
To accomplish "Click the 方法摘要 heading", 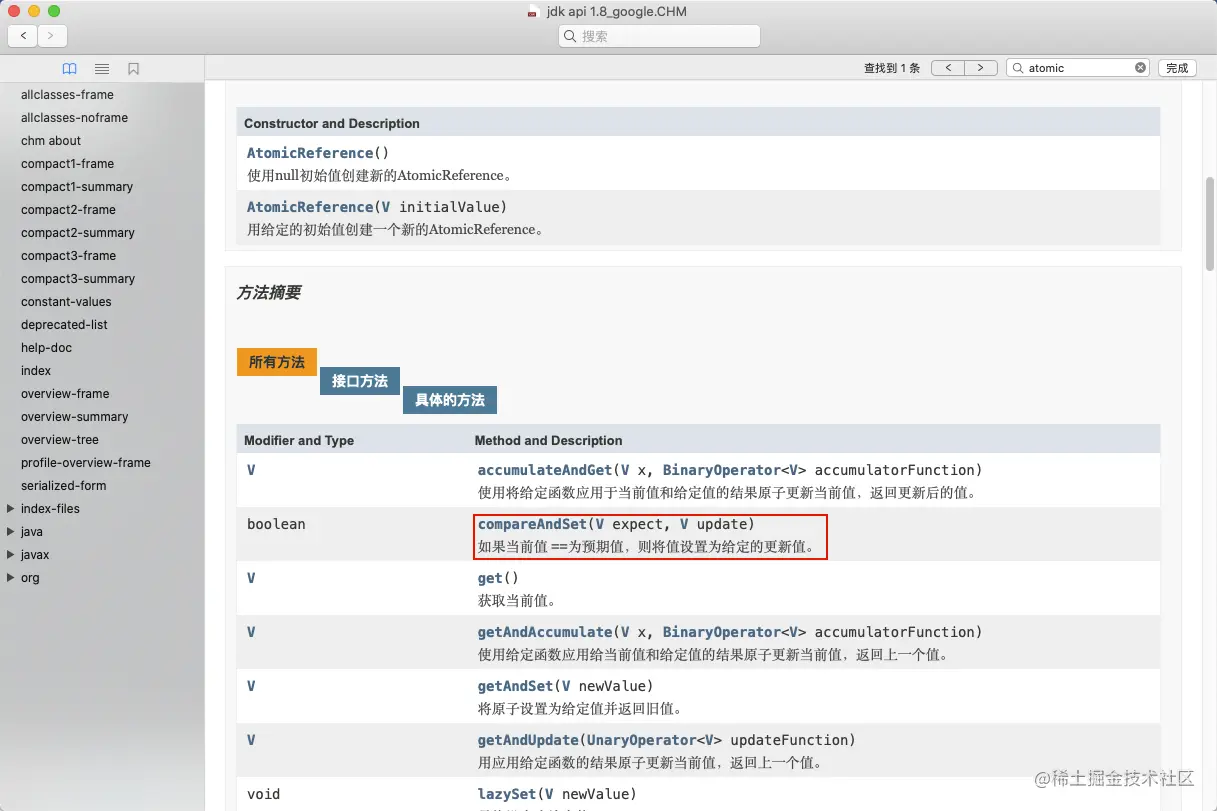I will pos(269,293).
